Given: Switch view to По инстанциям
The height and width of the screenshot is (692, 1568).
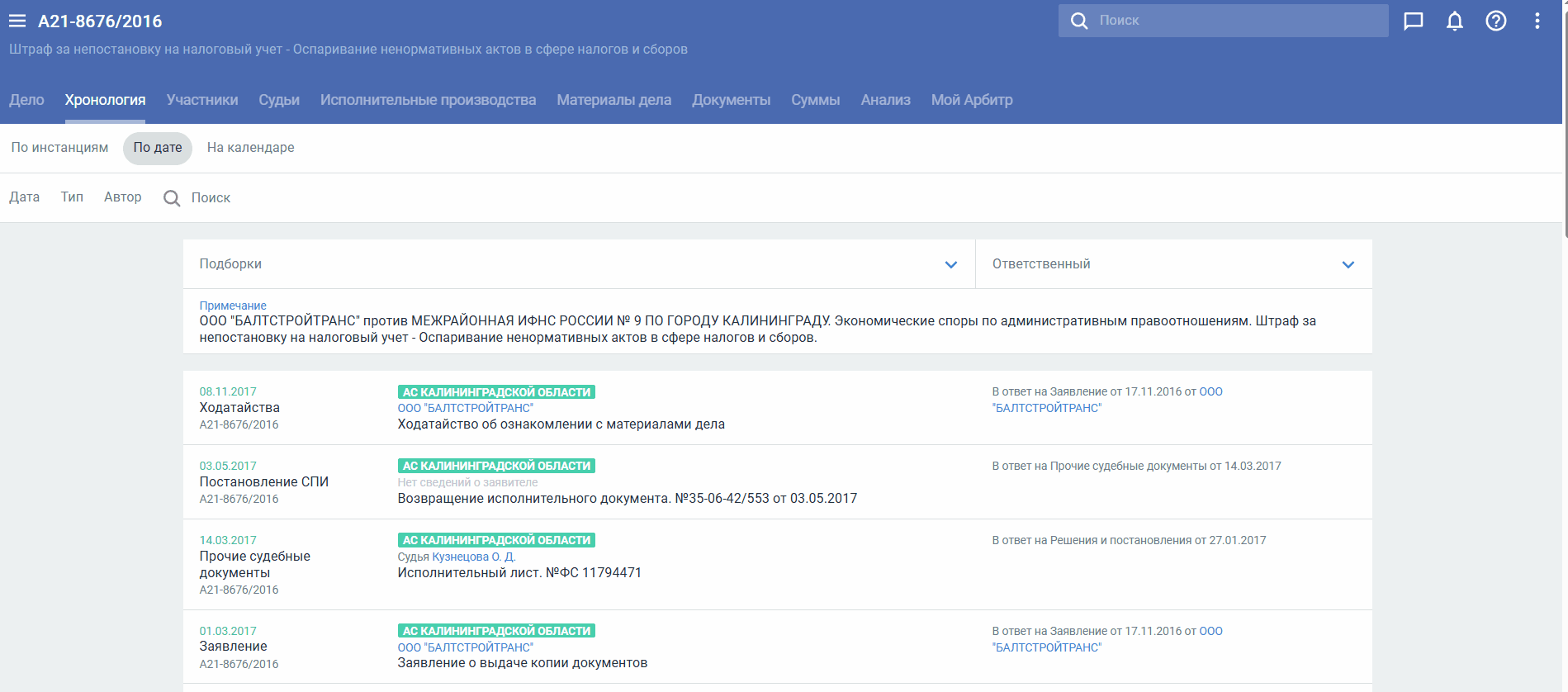Looking at the screenshot, I should [x=59, y=148].
